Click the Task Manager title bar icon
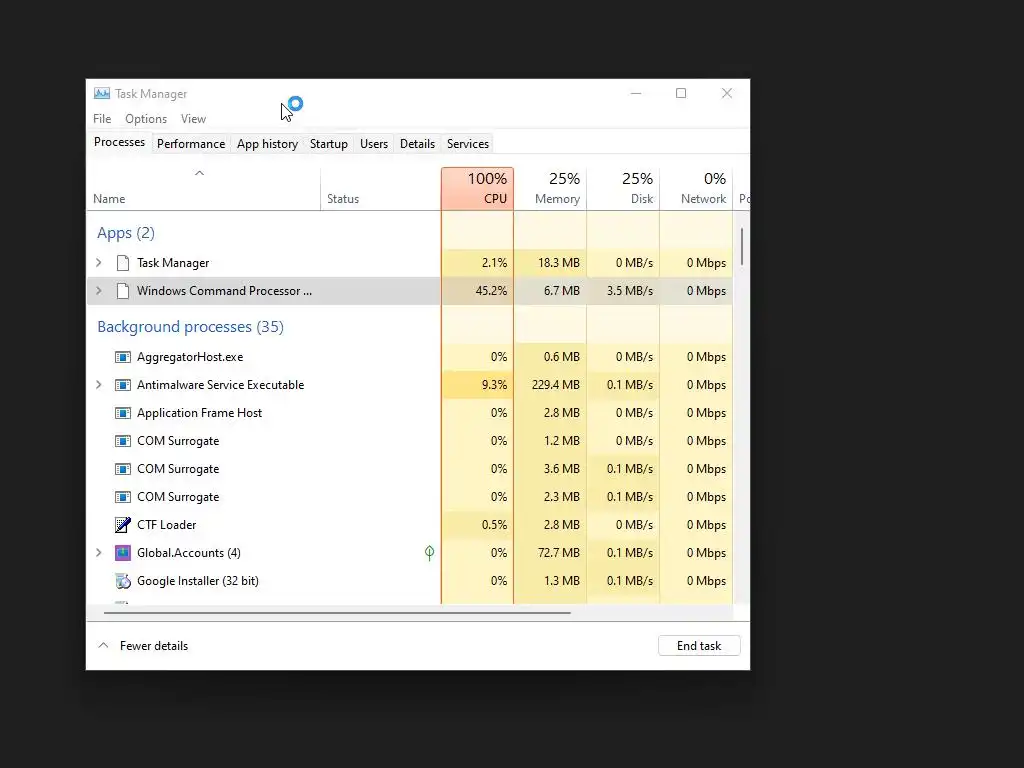Viewport: 1024px width, 768px height. click(102, 93)
